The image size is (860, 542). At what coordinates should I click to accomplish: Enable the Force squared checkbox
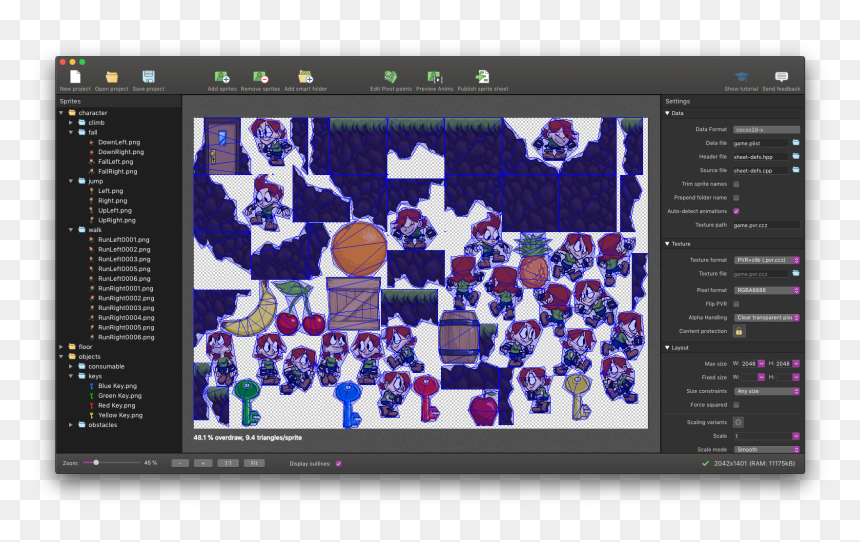(736, 405)
